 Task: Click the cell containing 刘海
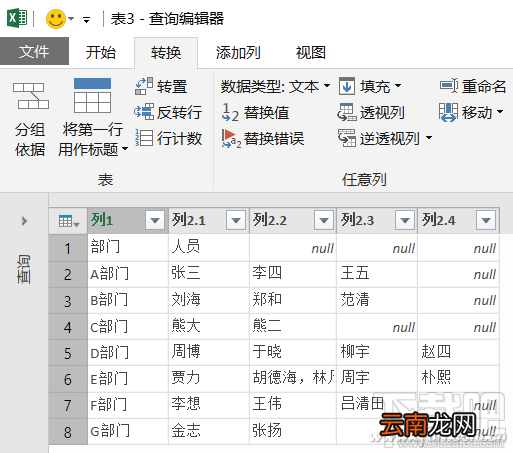[209, 300]
